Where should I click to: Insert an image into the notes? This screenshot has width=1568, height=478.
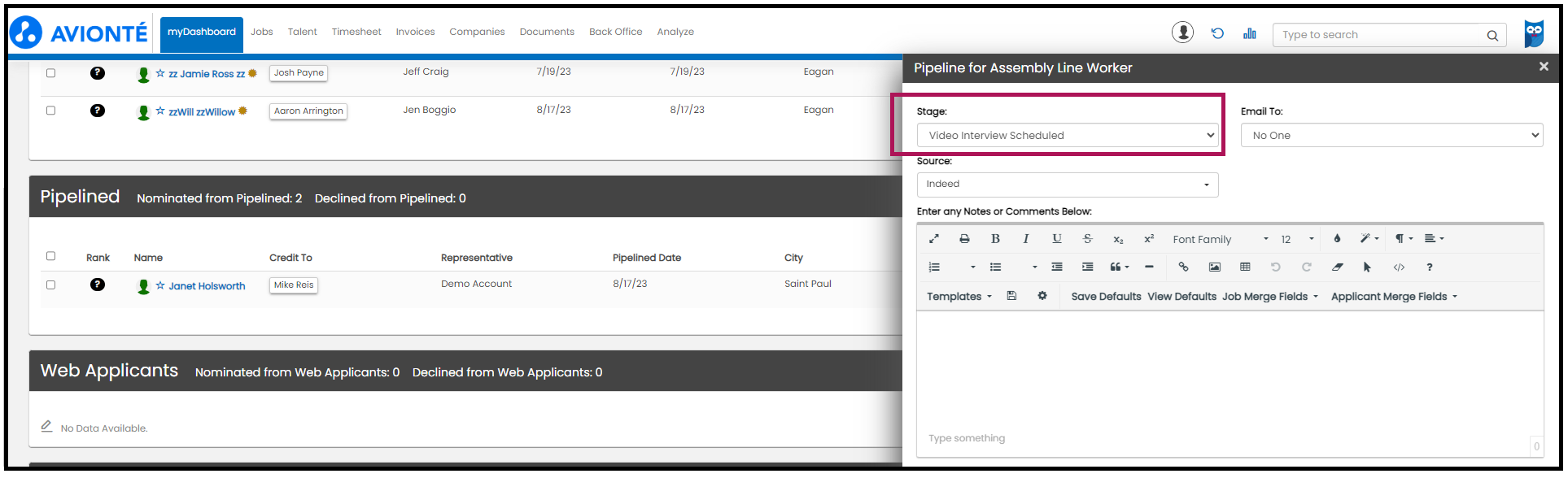(x=1214, y=267)
